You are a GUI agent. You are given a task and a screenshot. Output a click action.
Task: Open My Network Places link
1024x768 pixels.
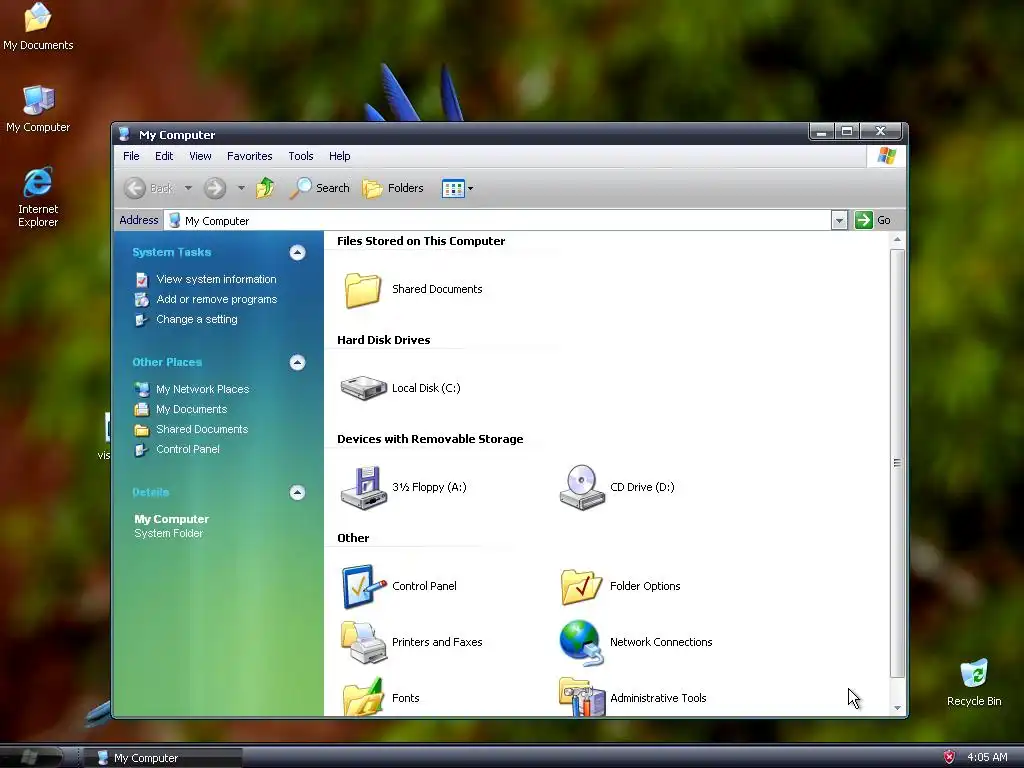tap(202, 389)
